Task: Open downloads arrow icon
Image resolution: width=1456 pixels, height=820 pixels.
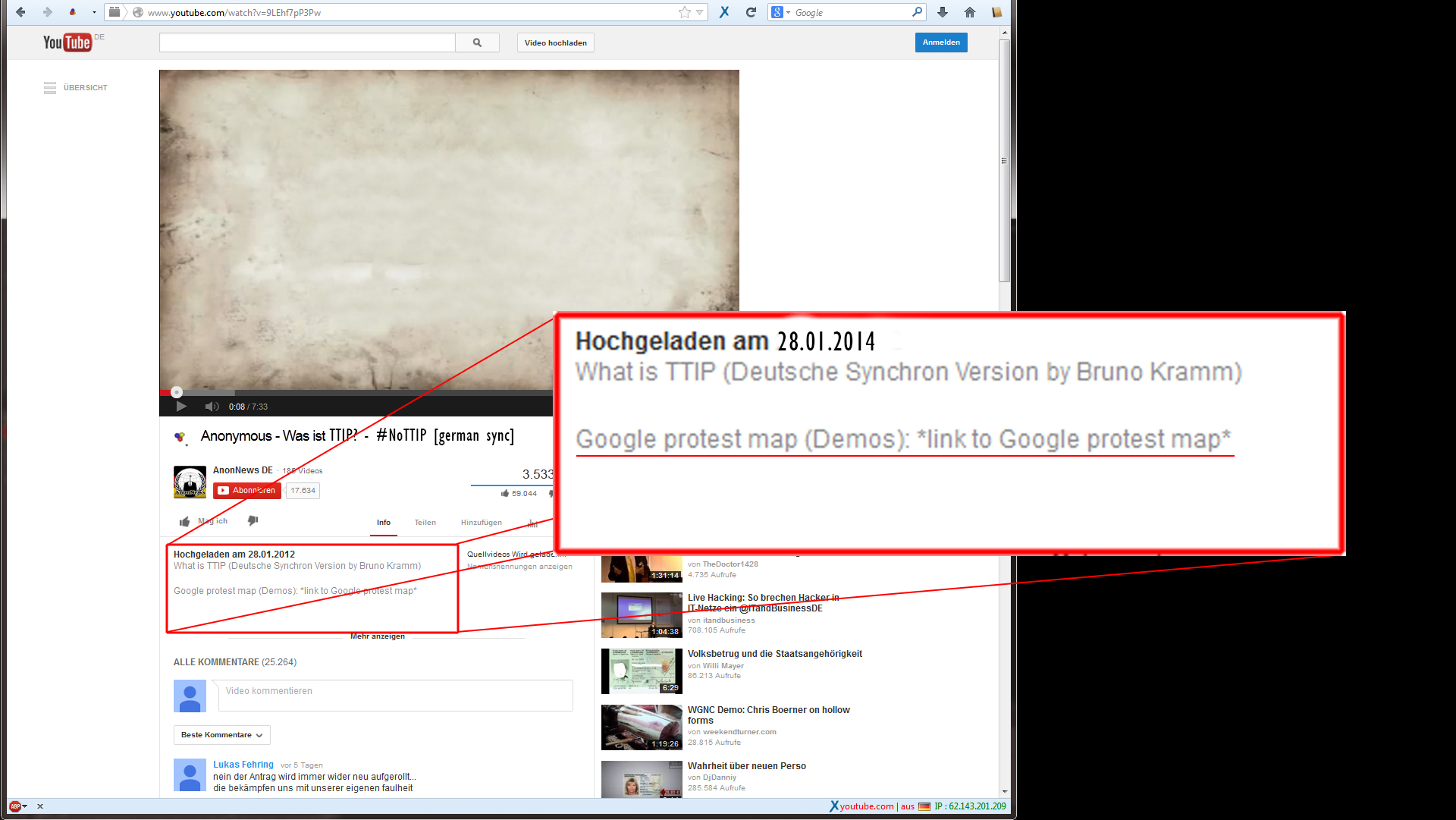Action: (942, 12)
